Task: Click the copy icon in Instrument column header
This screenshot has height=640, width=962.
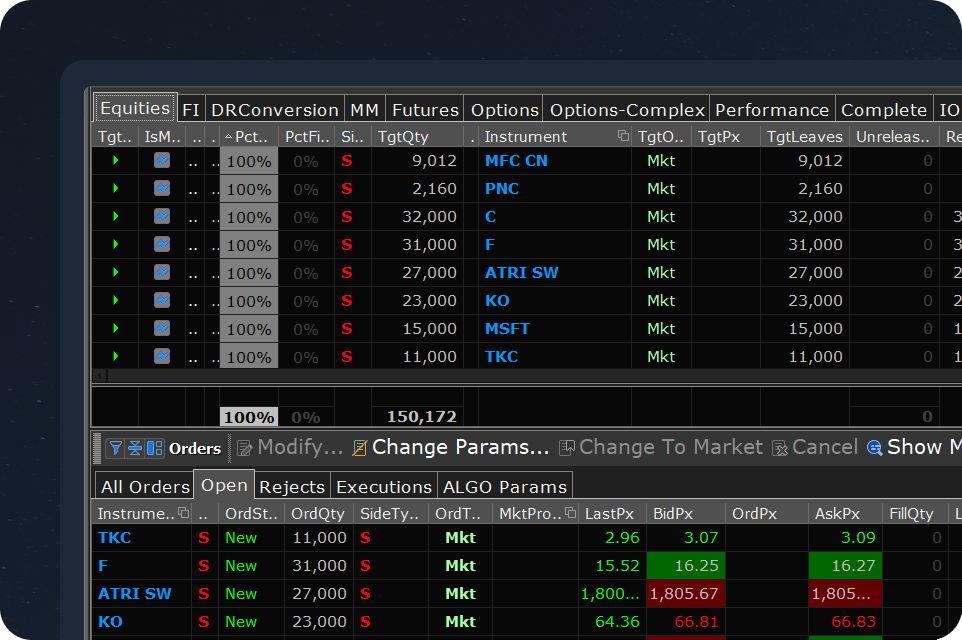Action: 623,137
